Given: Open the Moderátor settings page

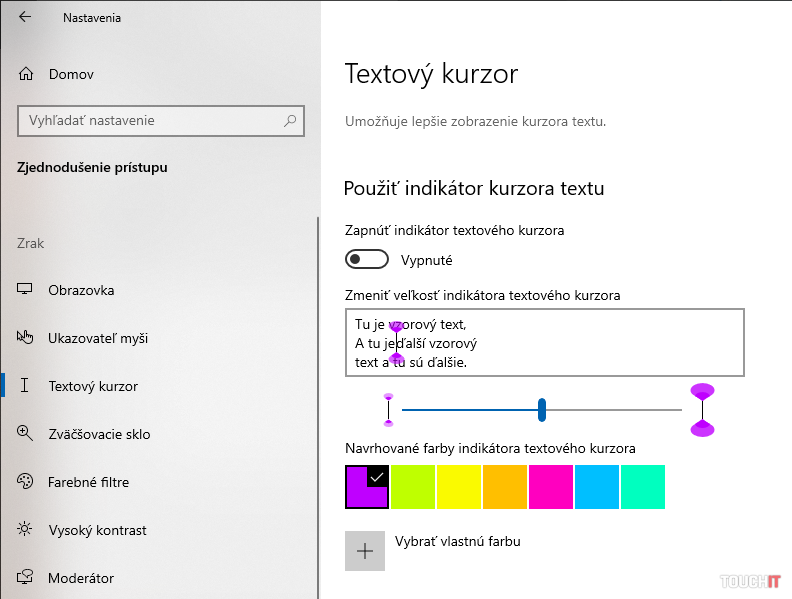Looking at the screenshot, I should [x=81, y=578].
